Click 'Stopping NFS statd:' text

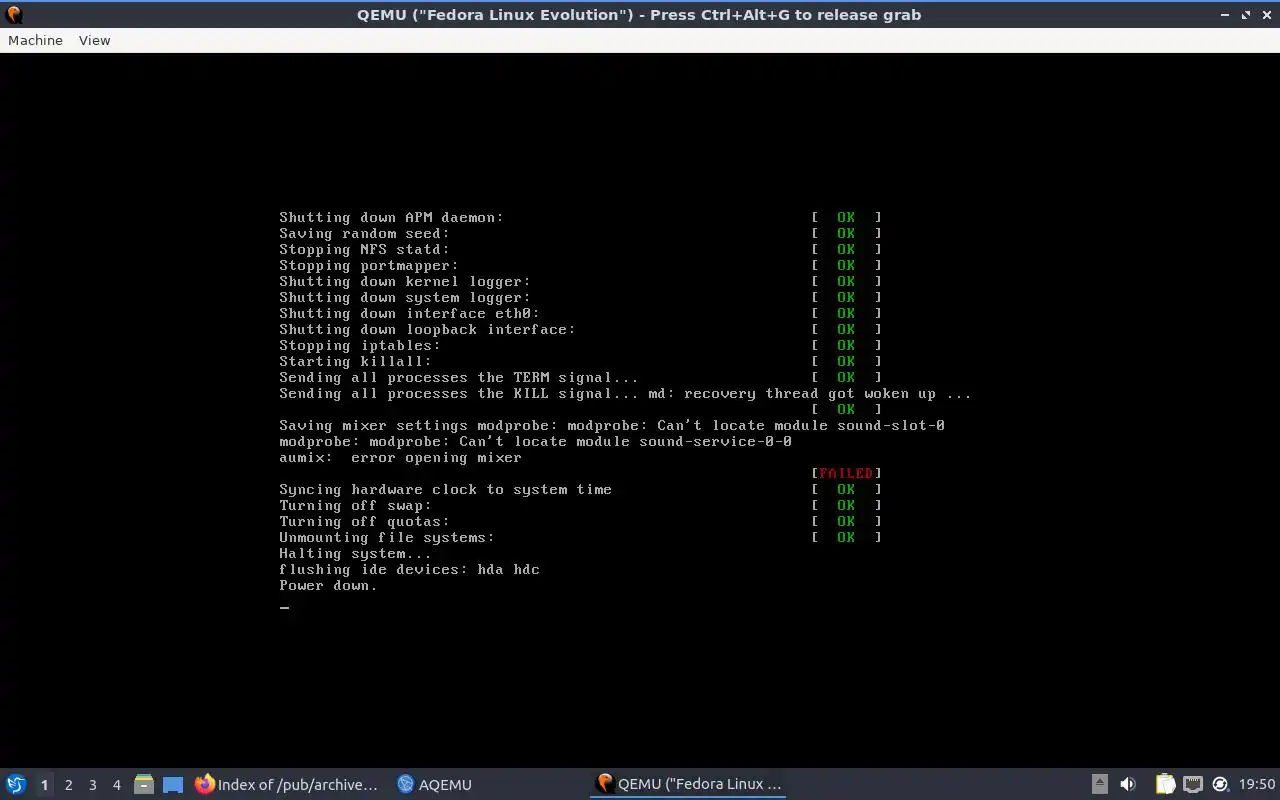[364, 249]
